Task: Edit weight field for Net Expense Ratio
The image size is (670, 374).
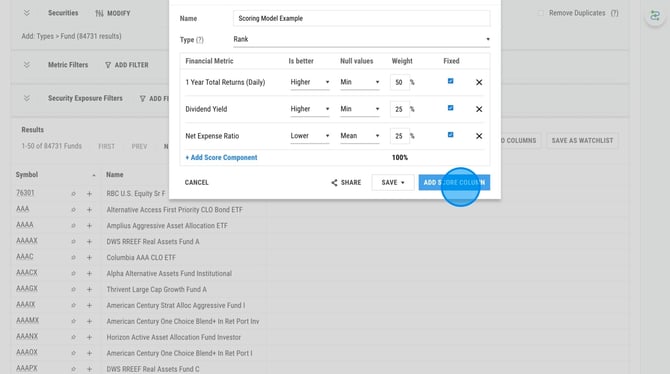Action: click(400, 136)
